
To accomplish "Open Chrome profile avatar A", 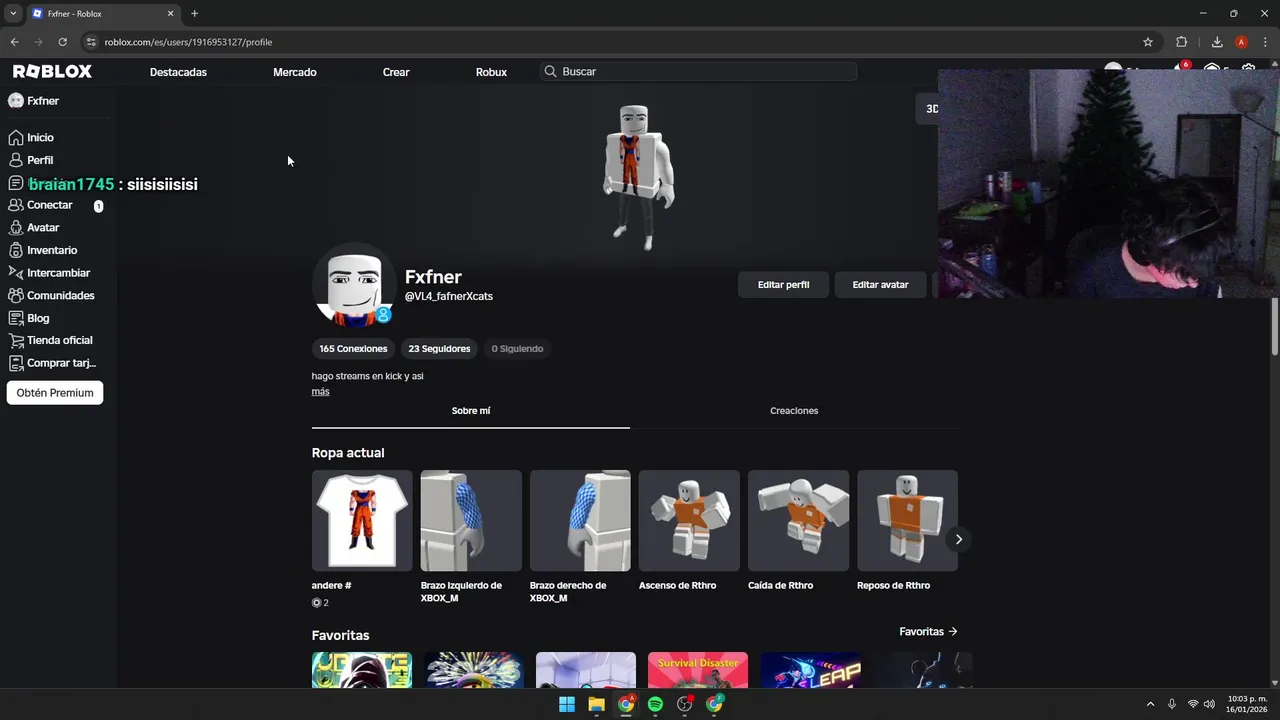I will (1241, 42).
